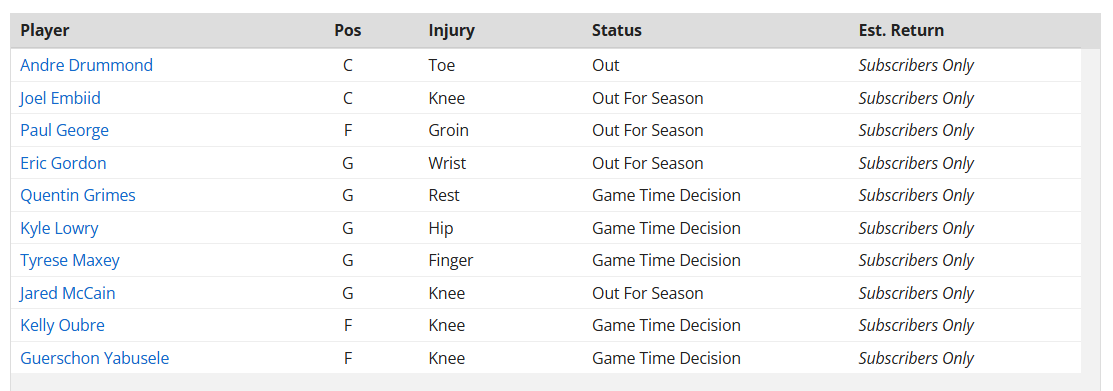Viewport: 1113px width, 391px height.
Task: Select the Paul George link
Action: [x=65, y=131]
